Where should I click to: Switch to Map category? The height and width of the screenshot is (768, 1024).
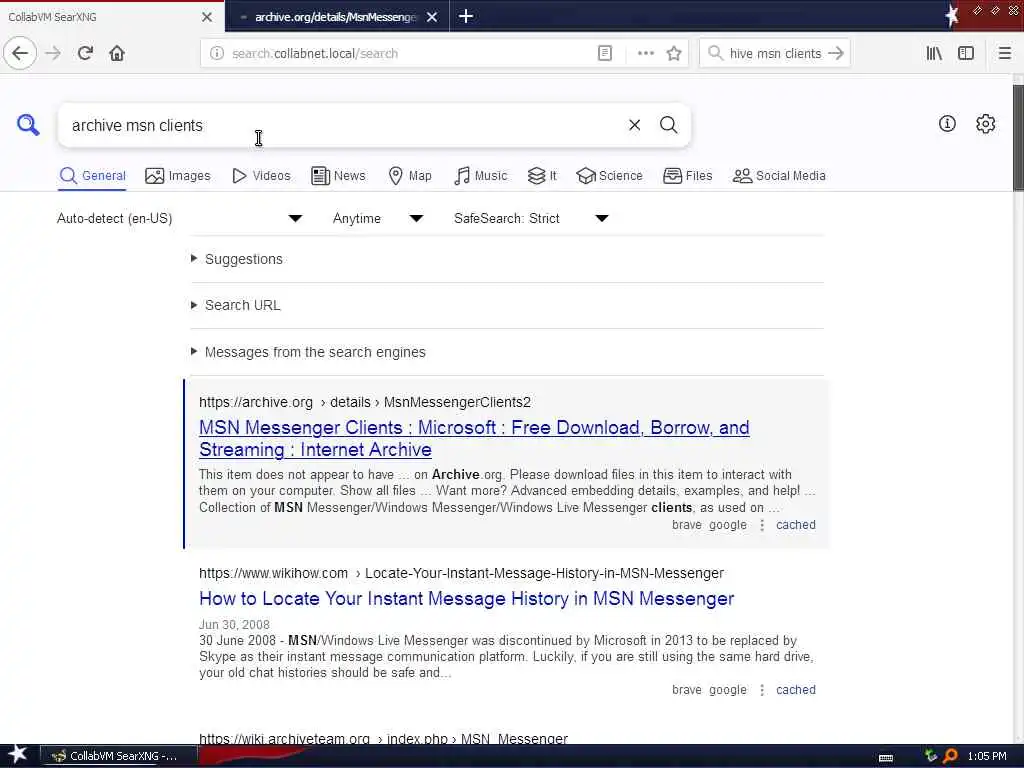point(410,176)
